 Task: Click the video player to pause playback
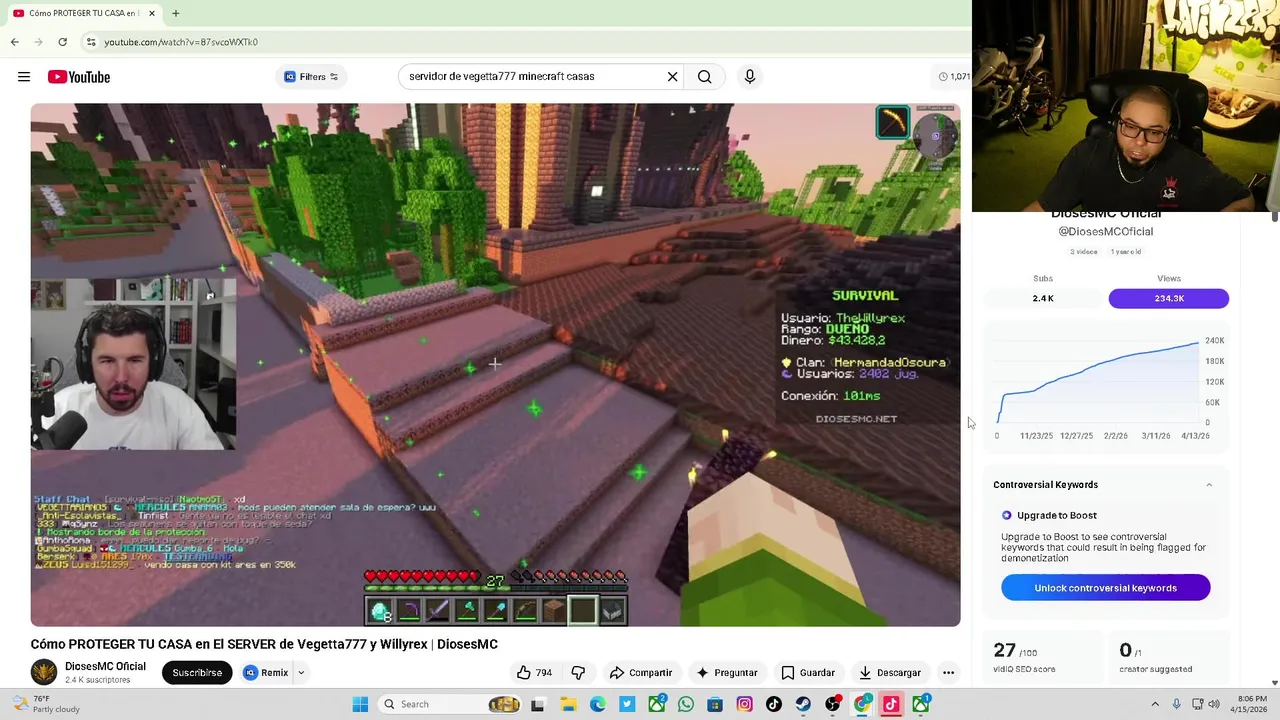[495, 365]
